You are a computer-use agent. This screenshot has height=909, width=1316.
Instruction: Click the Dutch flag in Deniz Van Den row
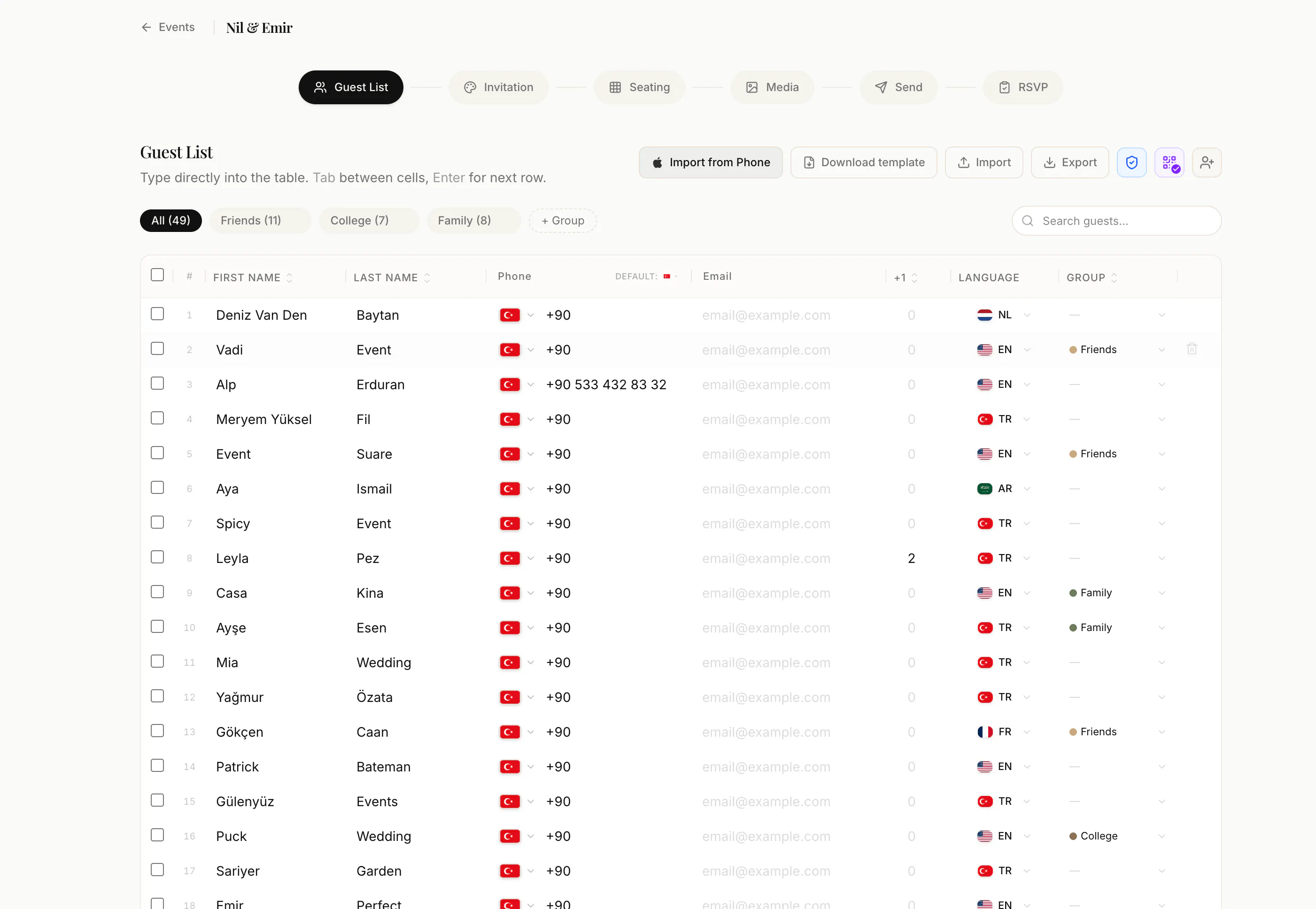pos(984,315)
